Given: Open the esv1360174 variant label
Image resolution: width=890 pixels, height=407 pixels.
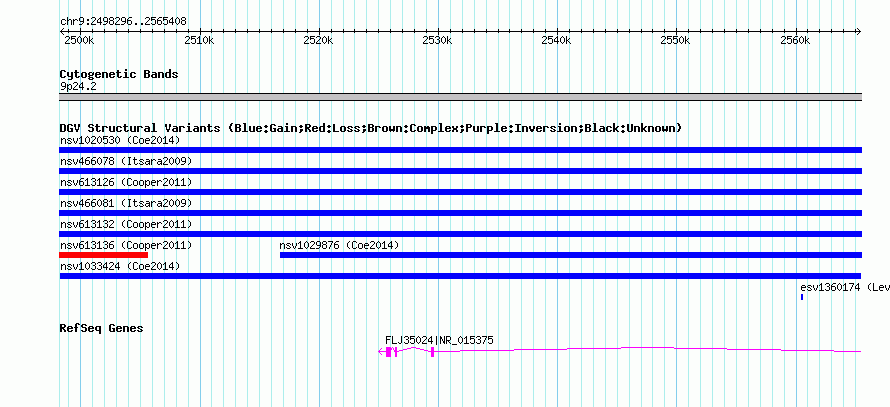Looking at the screenshot, I should [845, 287].
